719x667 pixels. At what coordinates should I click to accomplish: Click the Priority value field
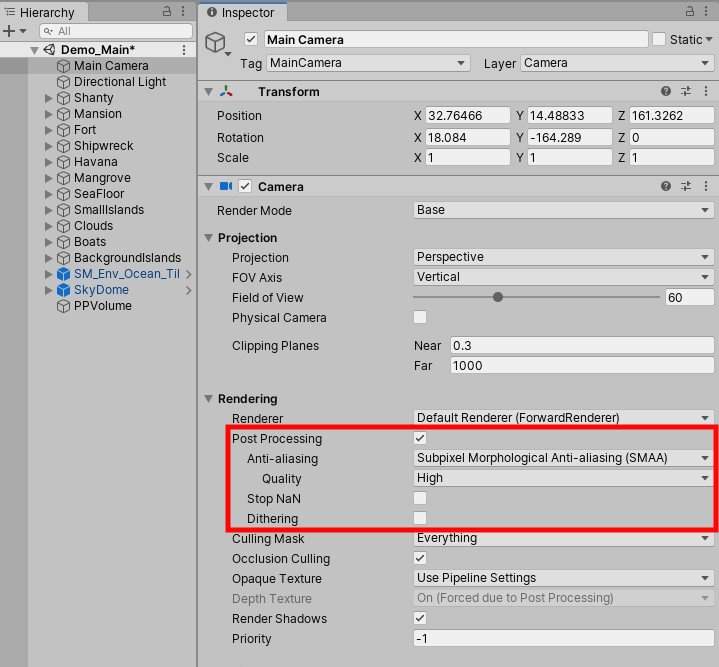(x=563, y=638)
